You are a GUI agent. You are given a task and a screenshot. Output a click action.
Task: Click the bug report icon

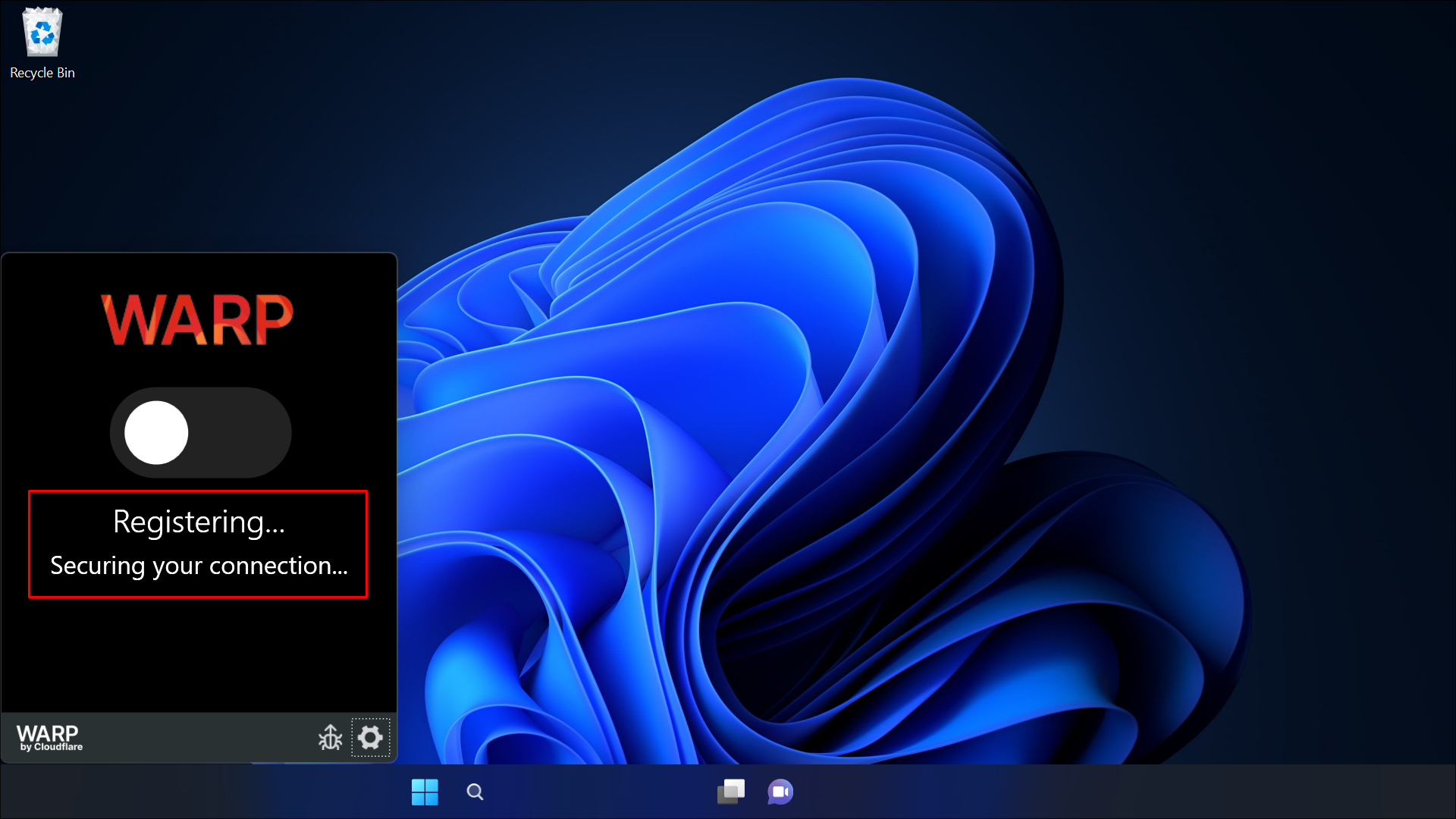pyautogui.click(x=331, y=737)
